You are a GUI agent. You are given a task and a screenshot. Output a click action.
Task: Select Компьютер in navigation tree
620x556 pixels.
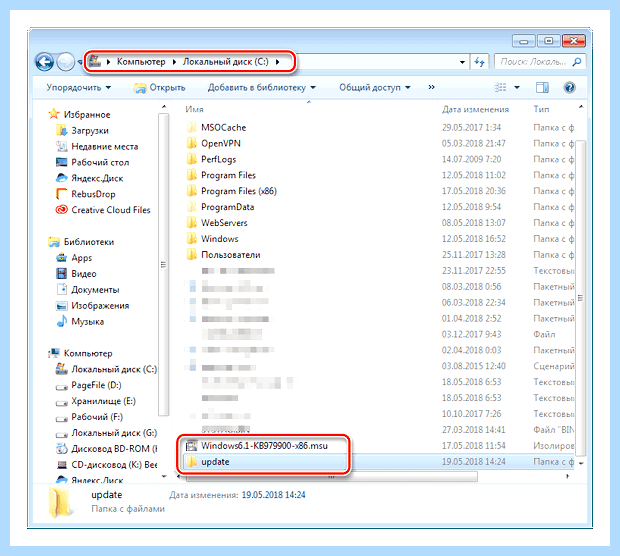[80, 353]
